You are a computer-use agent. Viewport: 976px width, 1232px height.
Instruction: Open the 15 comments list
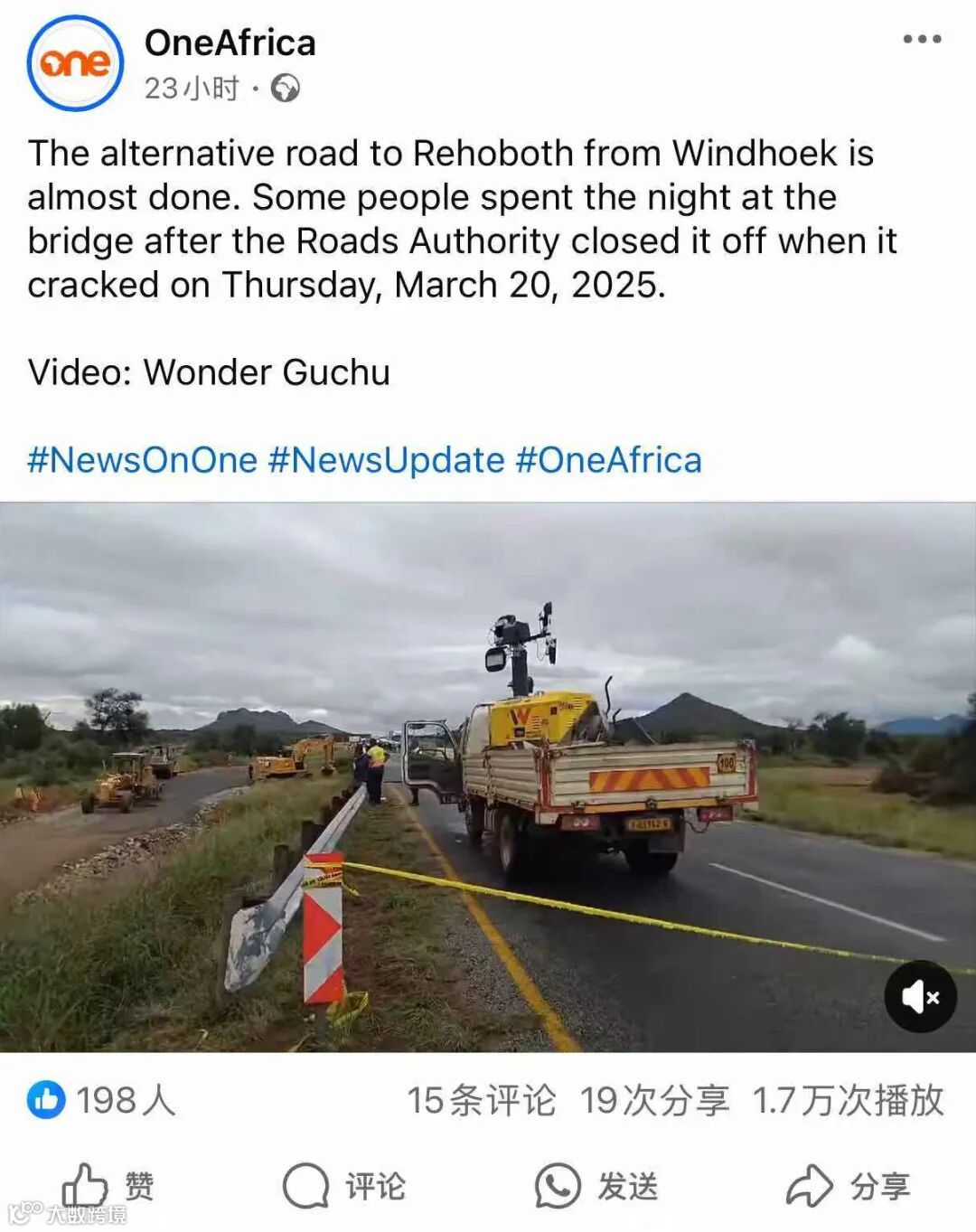click(x=481, y=1100)
